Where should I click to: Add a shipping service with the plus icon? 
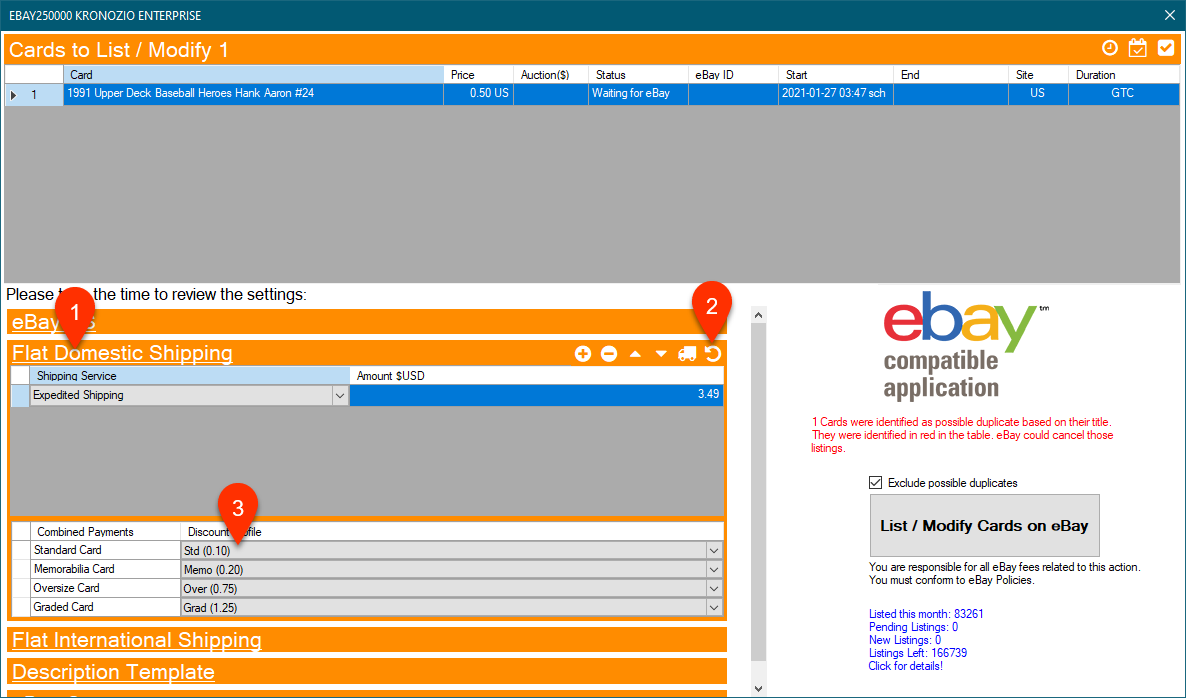coord(582,354)
